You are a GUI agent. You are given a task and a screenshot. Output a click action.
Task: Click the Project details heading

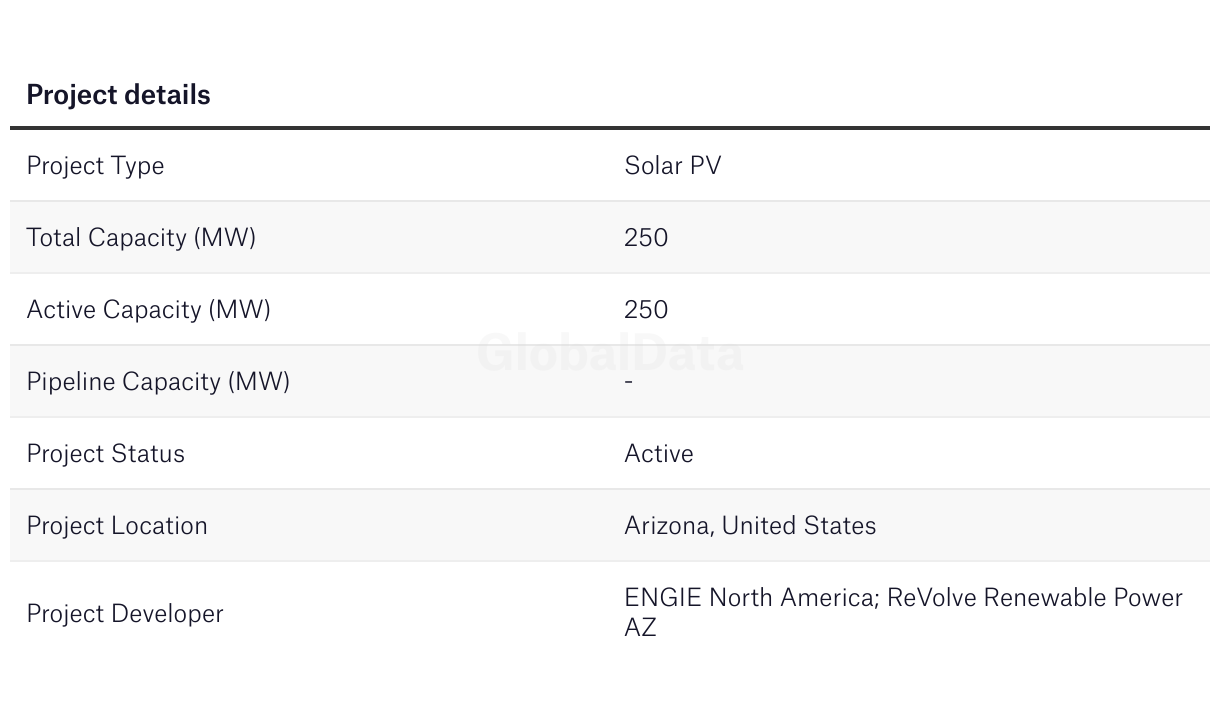118,95
